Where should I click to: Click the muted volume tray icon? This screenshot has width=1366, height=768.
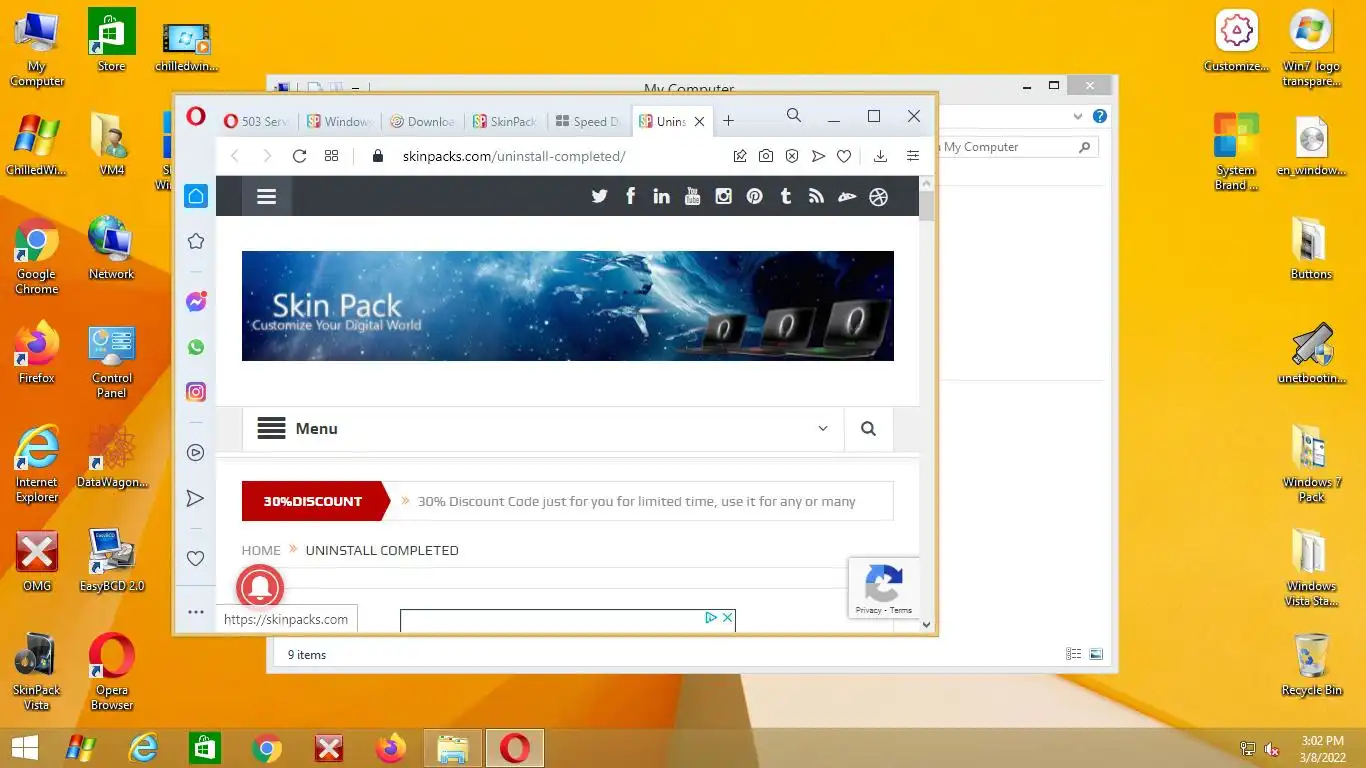click(x=1272, y=749)
